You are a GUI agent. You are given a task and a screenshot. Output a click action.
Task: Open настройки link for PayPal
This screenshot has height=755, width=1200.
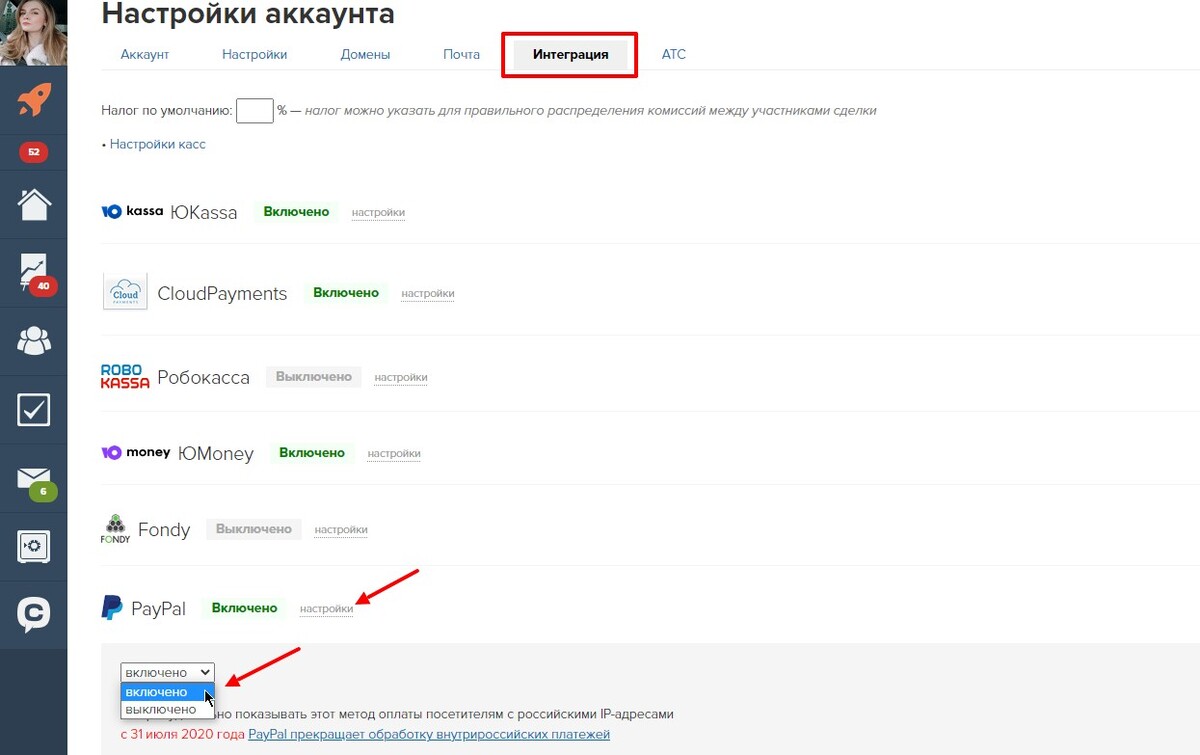[x=326, y=608]
